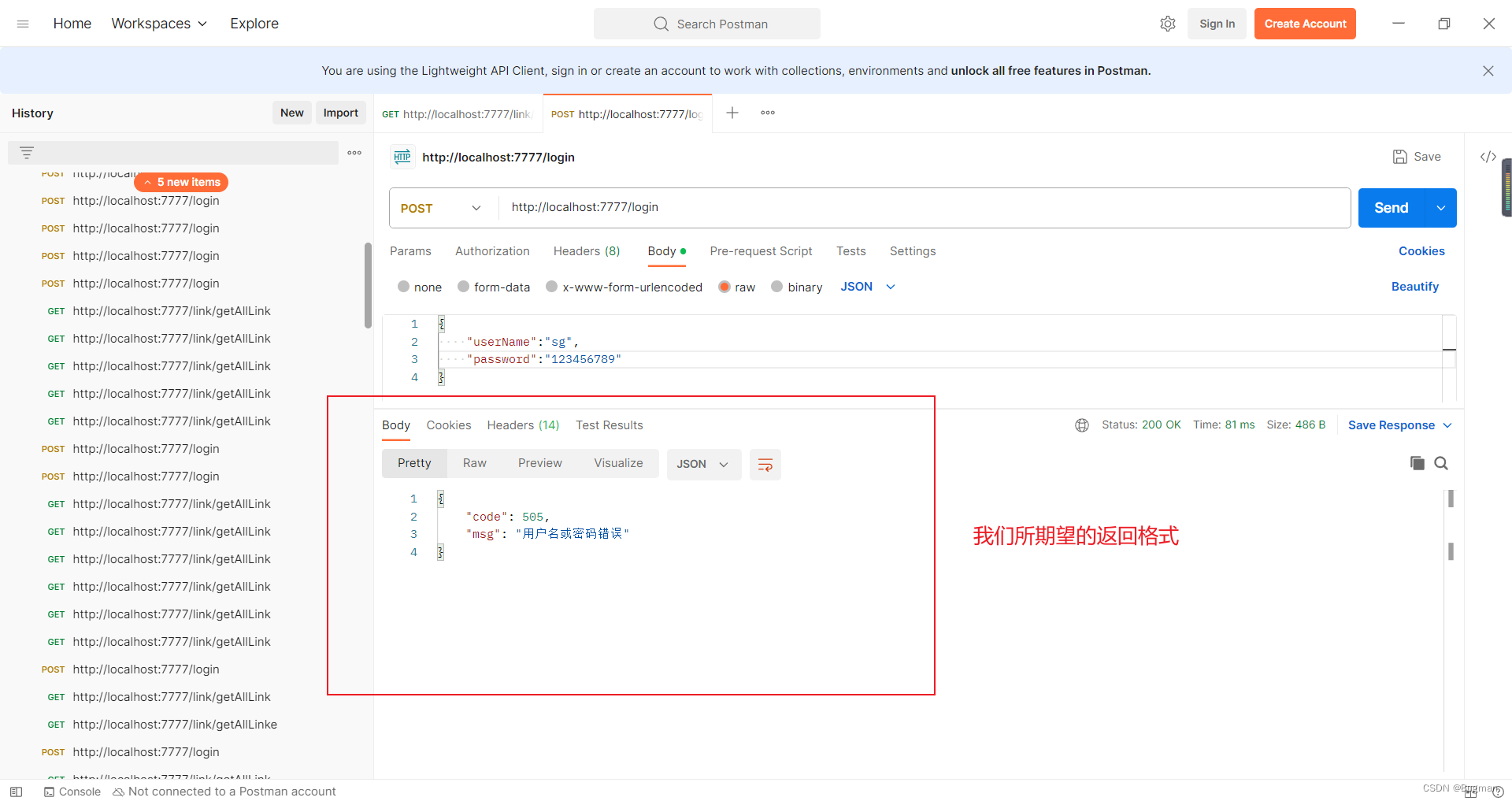Click the Create Account button

(x=1305, y=24)
